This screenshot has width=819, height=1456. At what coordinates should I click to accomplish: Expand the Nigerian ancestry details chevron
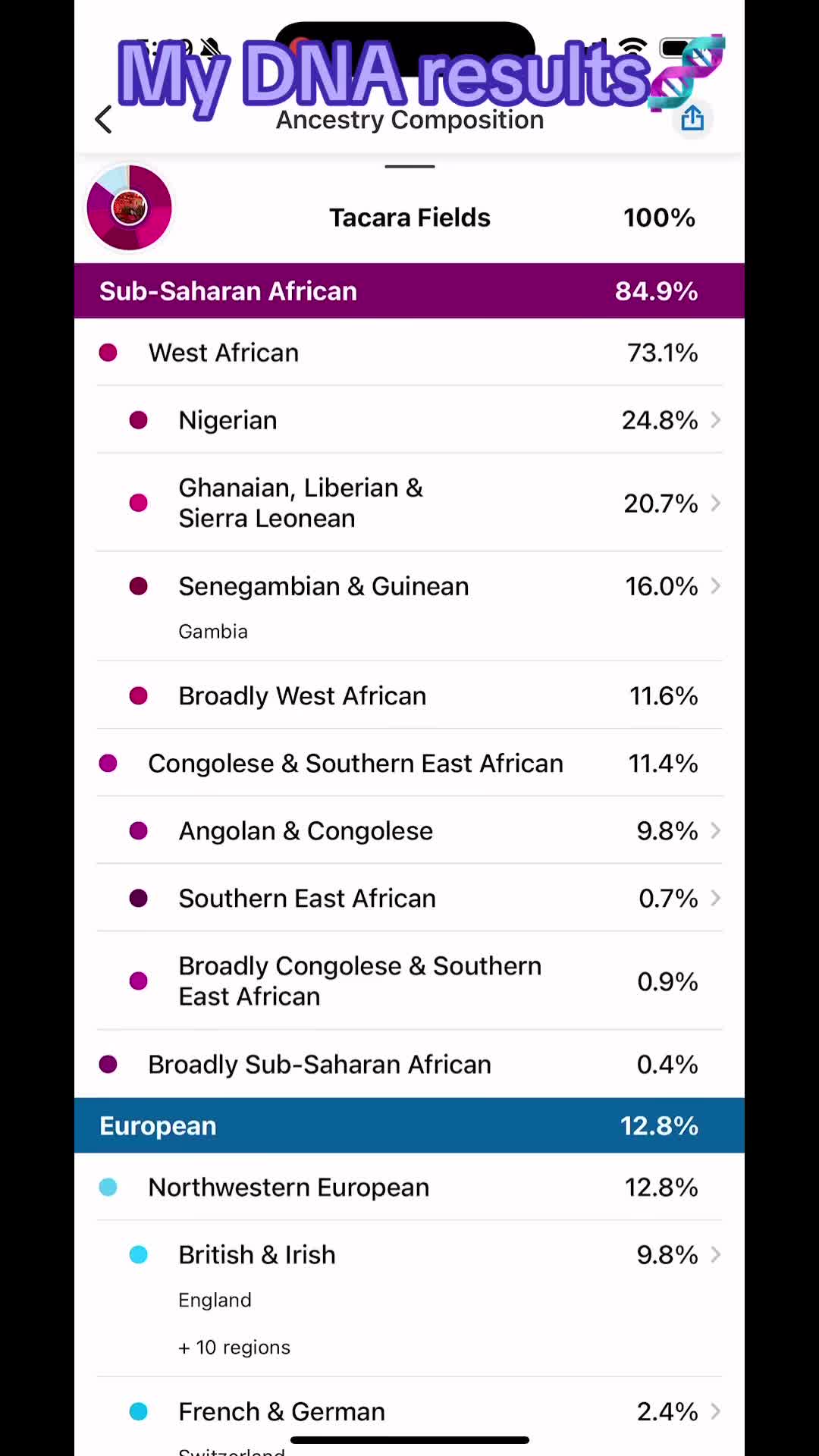tap(715, 420)
